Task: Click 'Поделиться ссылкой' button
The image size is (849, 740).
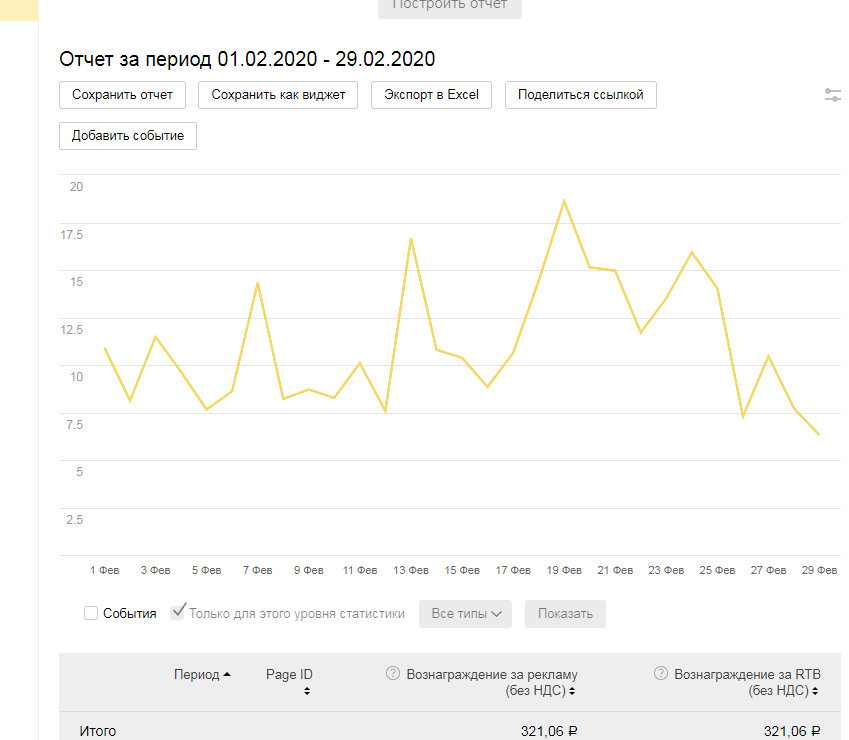Action: tap(581, 95)
